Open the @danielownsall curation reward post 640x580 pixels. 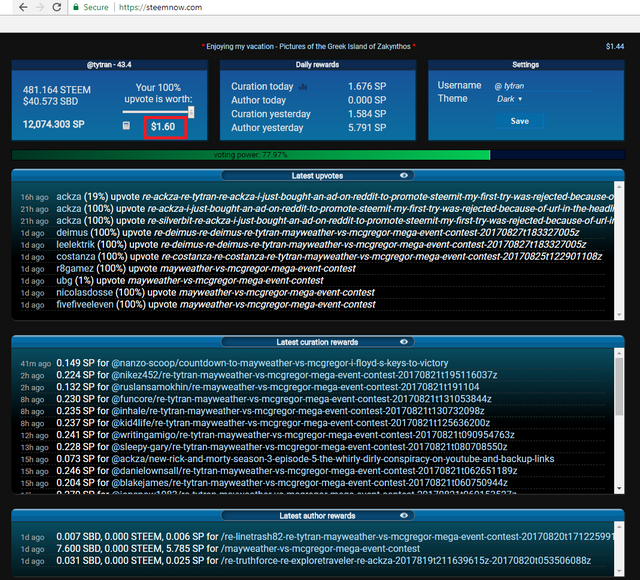coord(314,471)
